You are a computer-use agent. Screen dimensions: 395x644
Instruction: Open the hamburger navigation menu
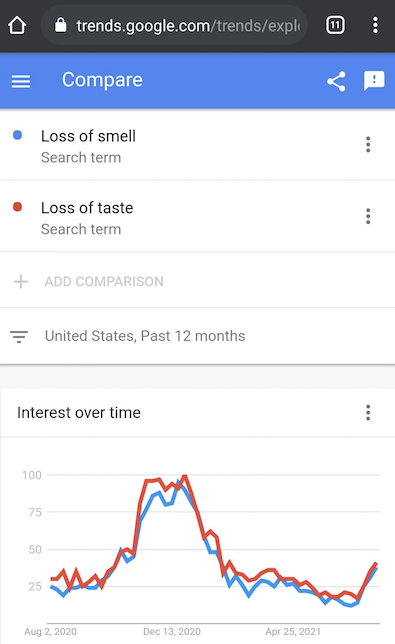point(21,81)
